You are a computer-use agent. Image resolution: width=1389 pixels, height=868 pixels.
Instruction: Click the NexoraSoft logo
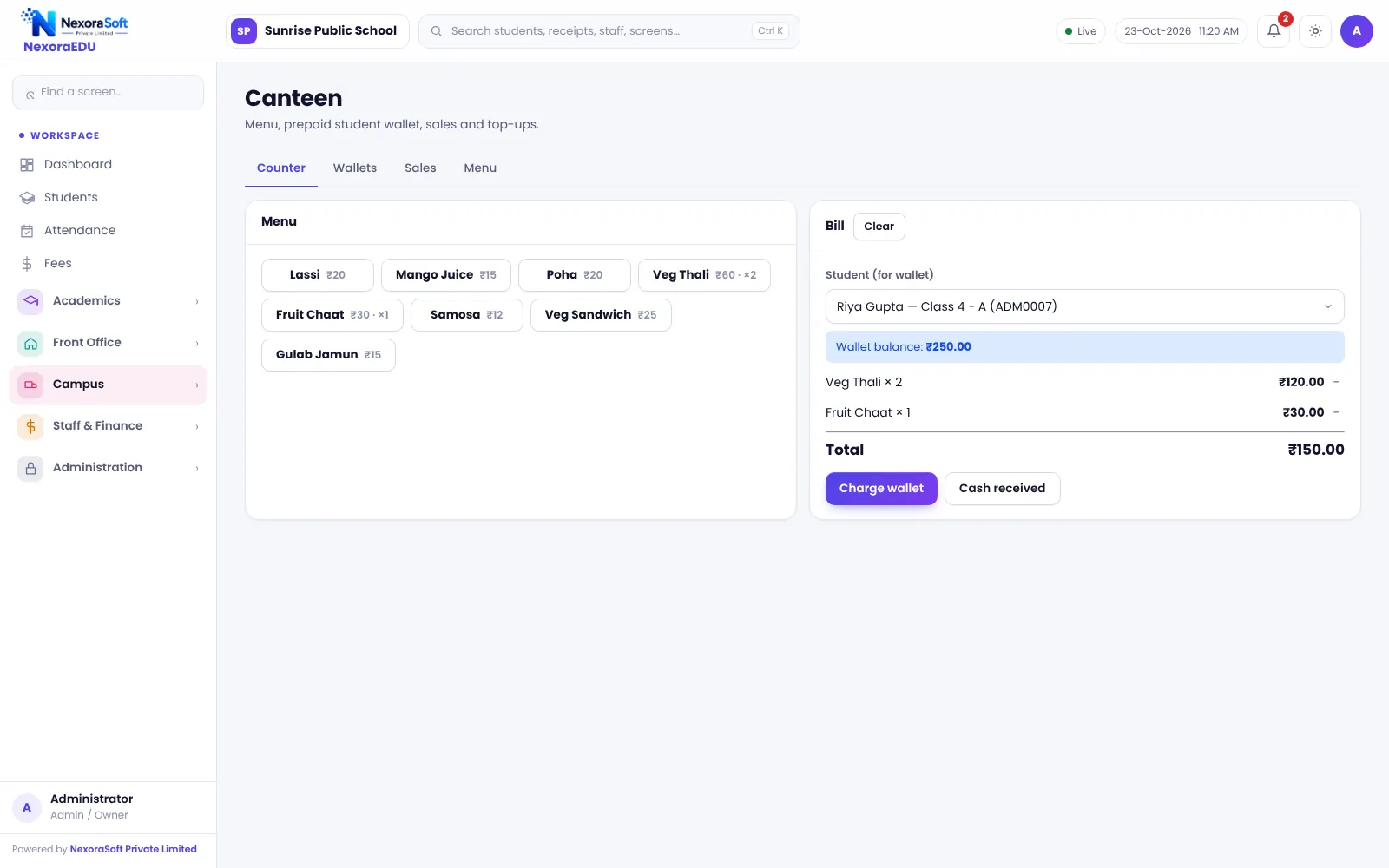point(74,23)
